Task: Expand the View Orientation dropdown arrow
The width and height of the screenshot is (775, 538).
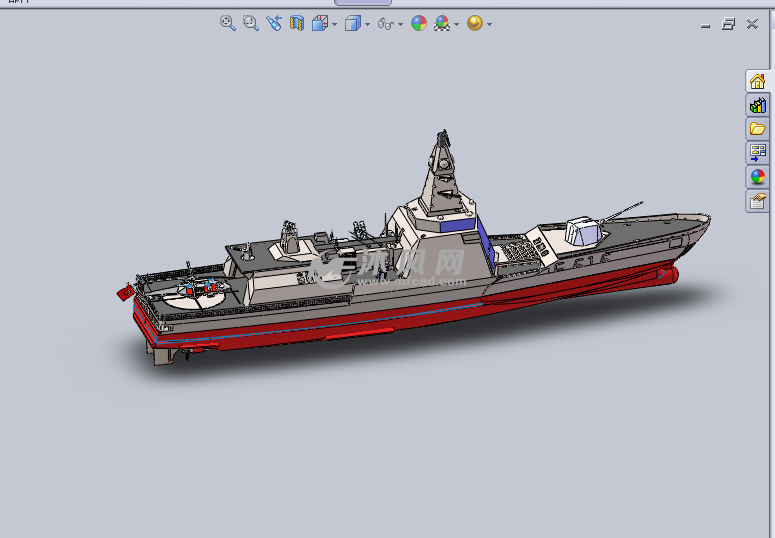Action: point(335,24)
